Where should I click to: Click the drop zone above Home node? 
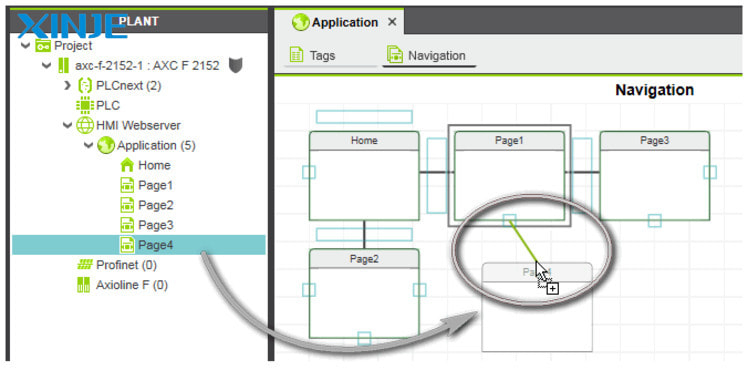point(364,117)
